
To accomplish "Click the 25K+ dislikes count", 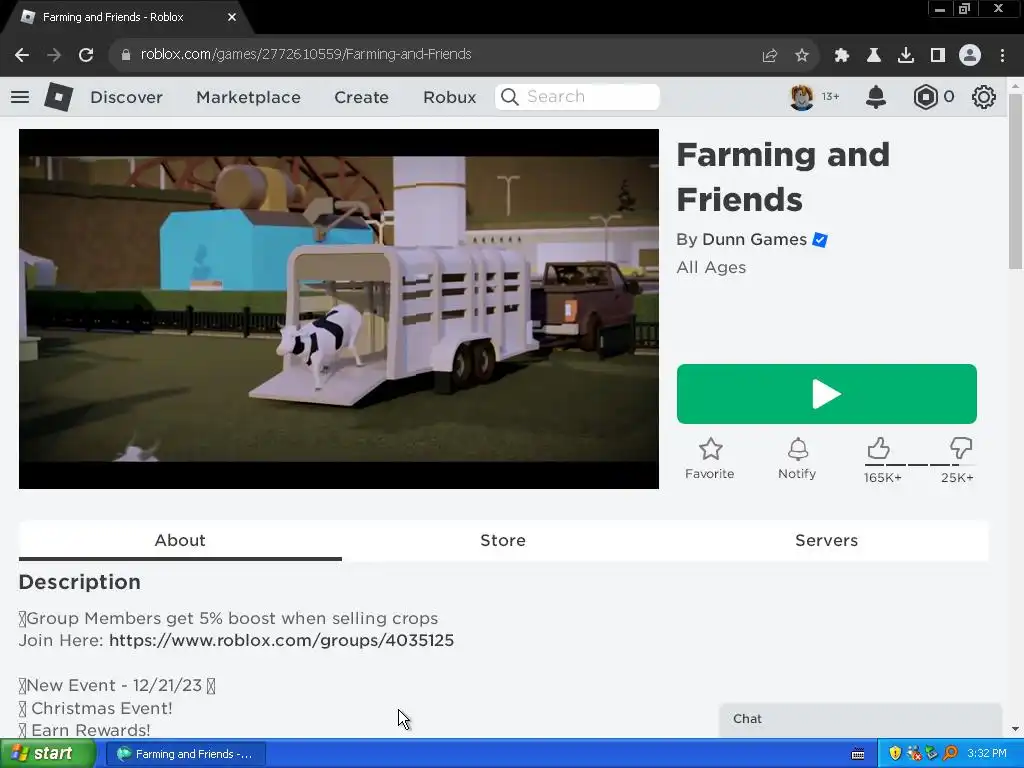I will tap(957, 478).
